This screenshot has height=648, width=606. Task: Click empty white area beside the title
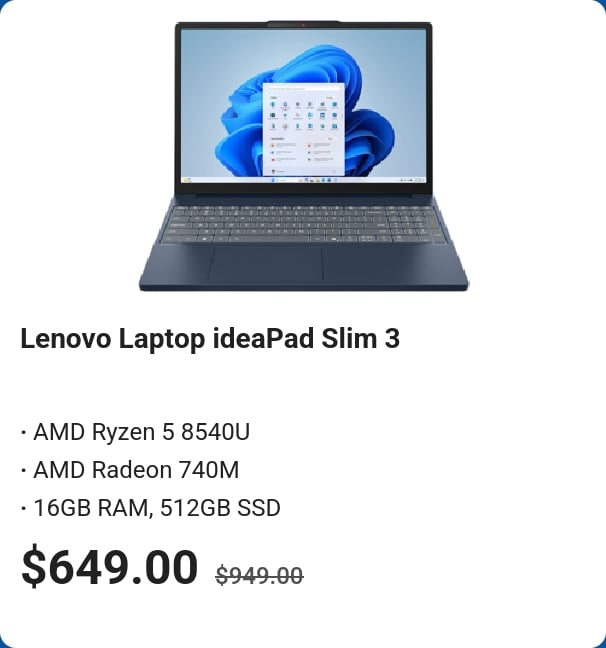pyautogui.click(x=496, y=339)
